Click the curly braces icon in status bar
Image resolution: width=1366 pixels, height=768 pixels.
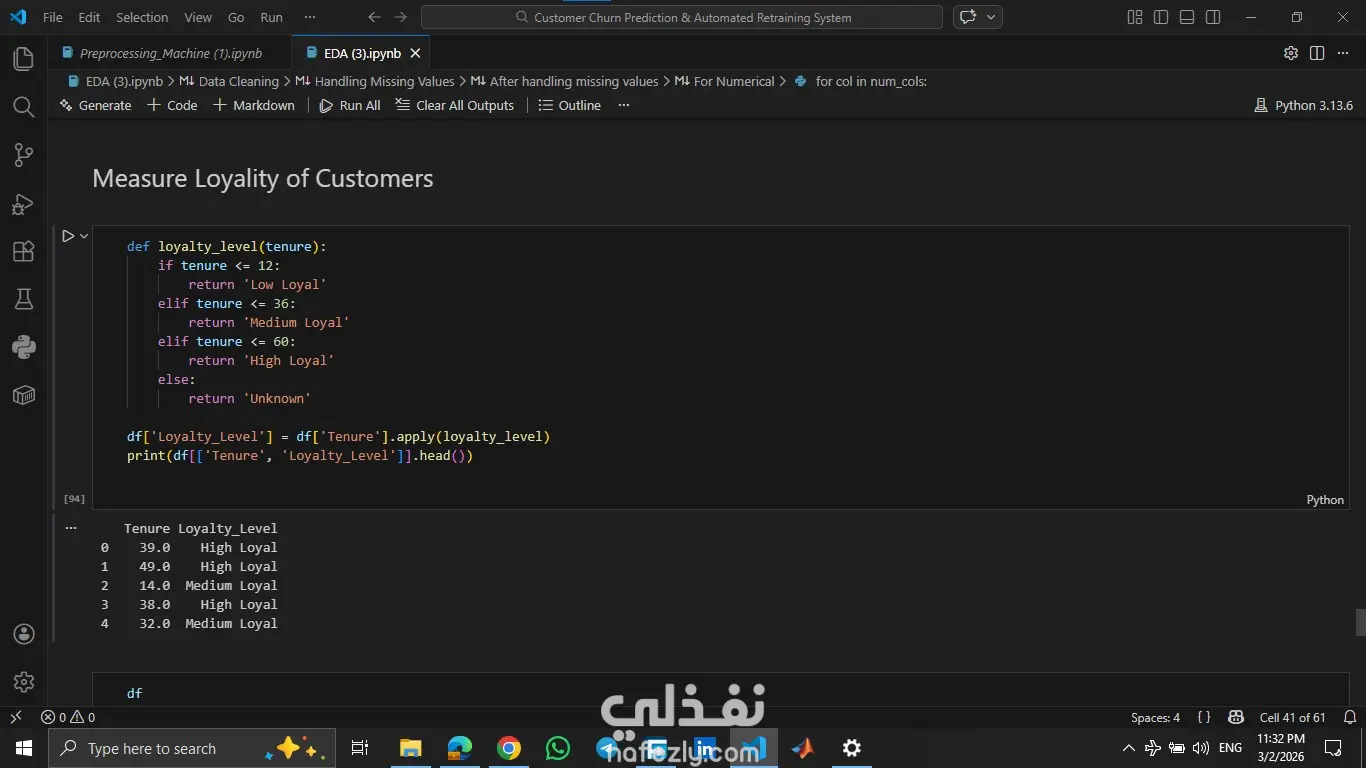[x=1204, y=717]
